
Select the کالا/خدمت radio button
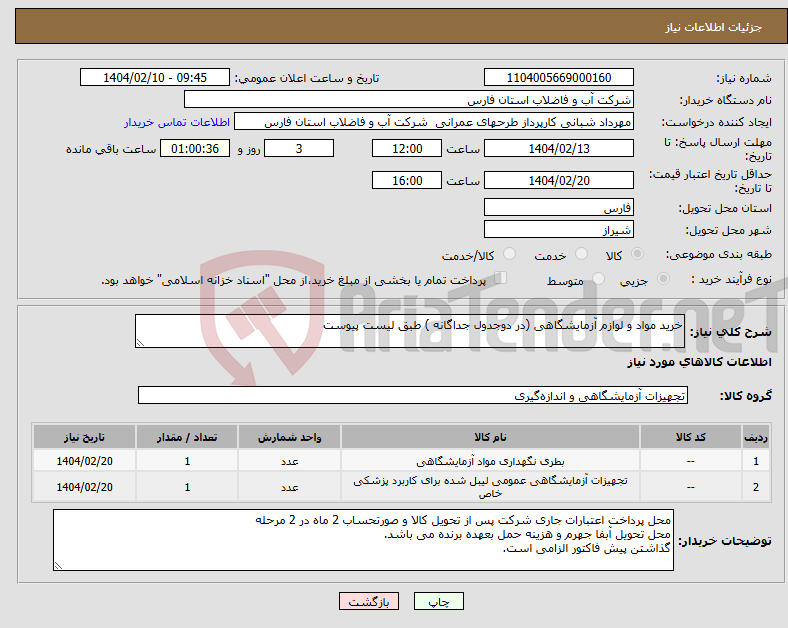coord(509,254)
